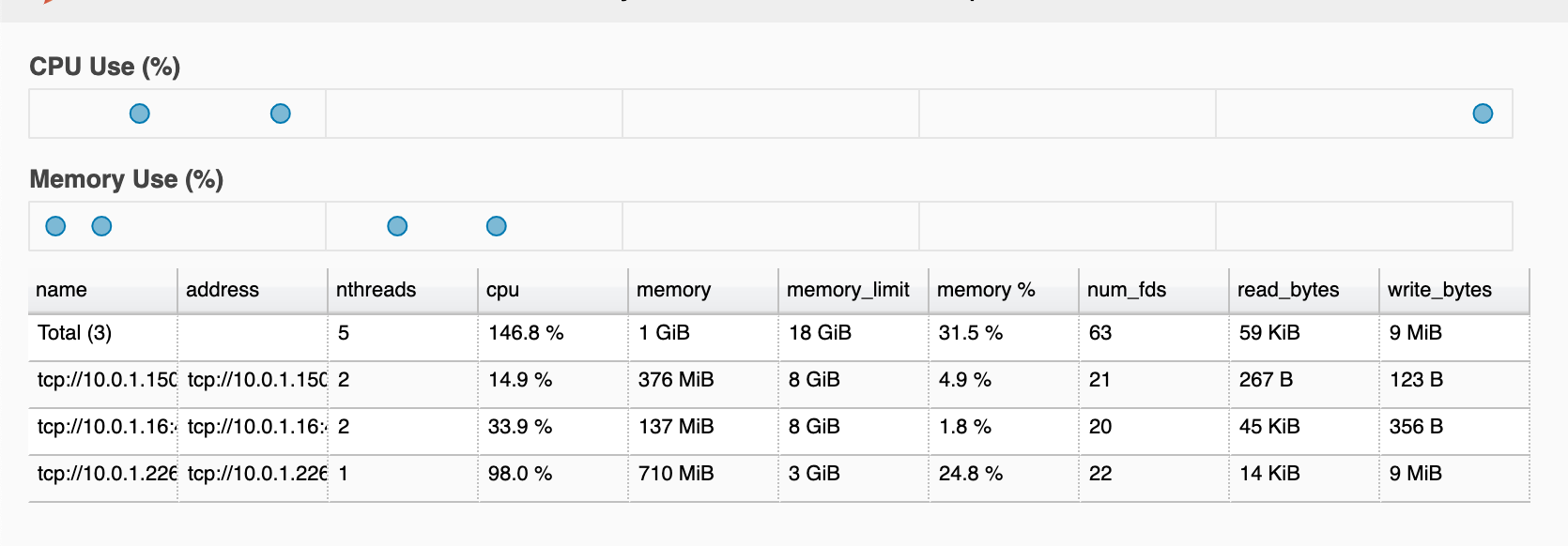
Task: Select the first Memory Use data point
Action: point(55,226)
